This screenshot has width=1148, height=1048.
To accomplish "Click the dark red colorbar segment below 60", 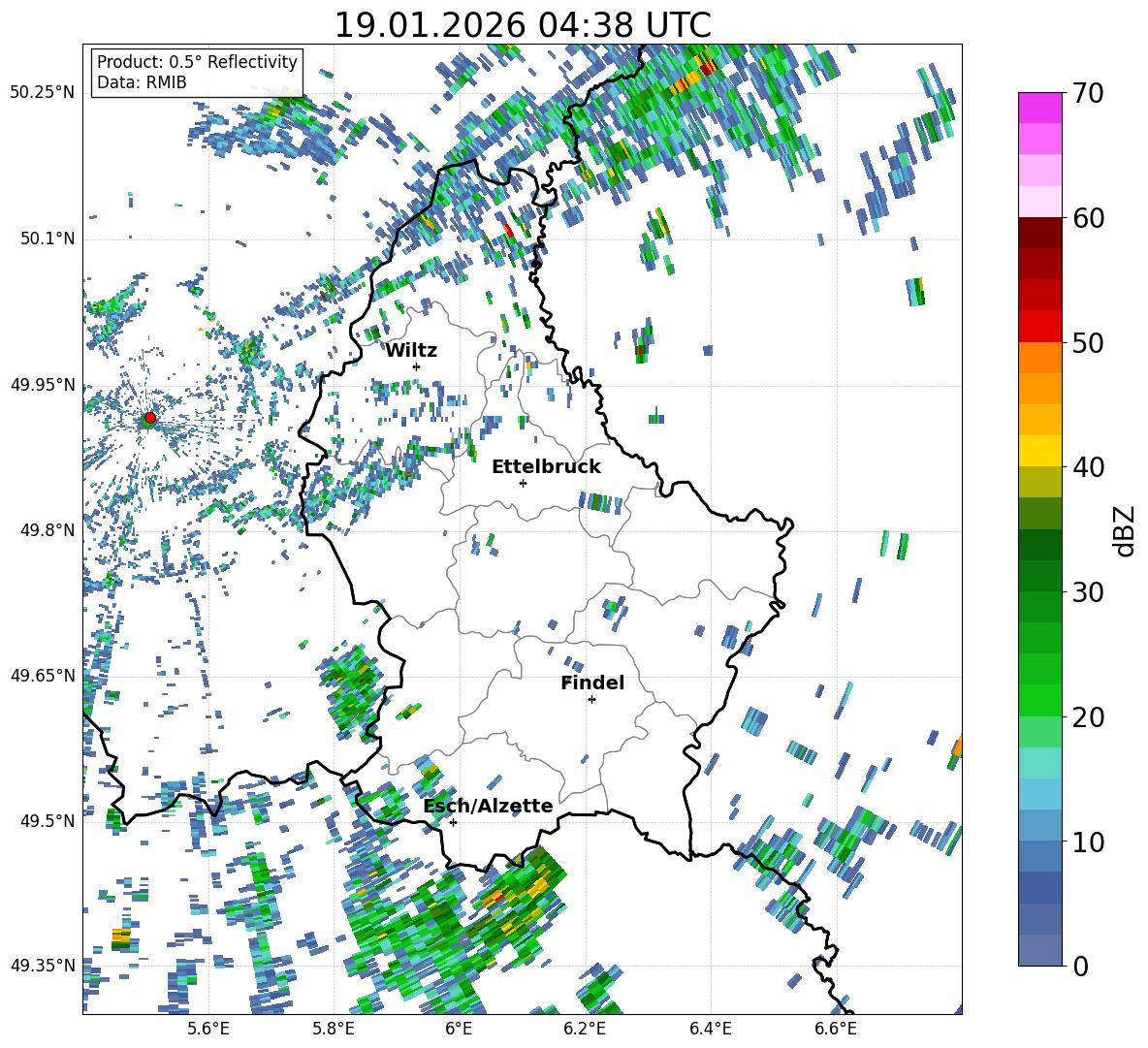I will click(x=1039, y=233).
